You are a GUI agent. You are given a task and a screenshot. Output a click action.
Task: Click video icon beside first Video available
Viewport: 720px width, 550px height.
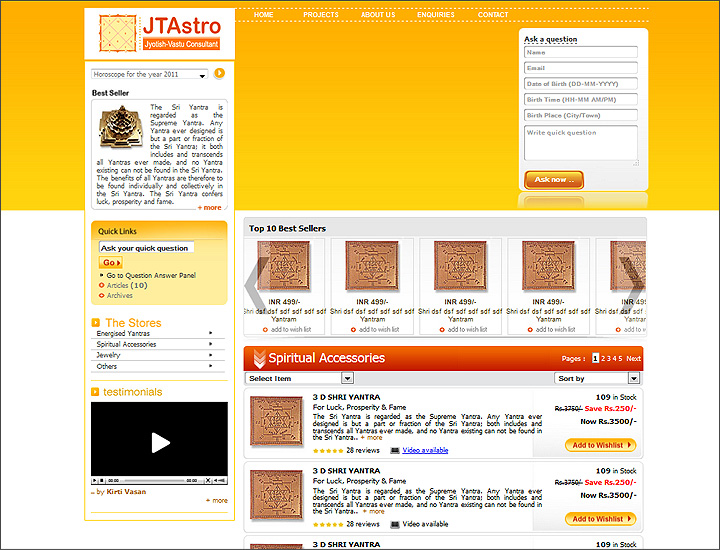point(394,450)
